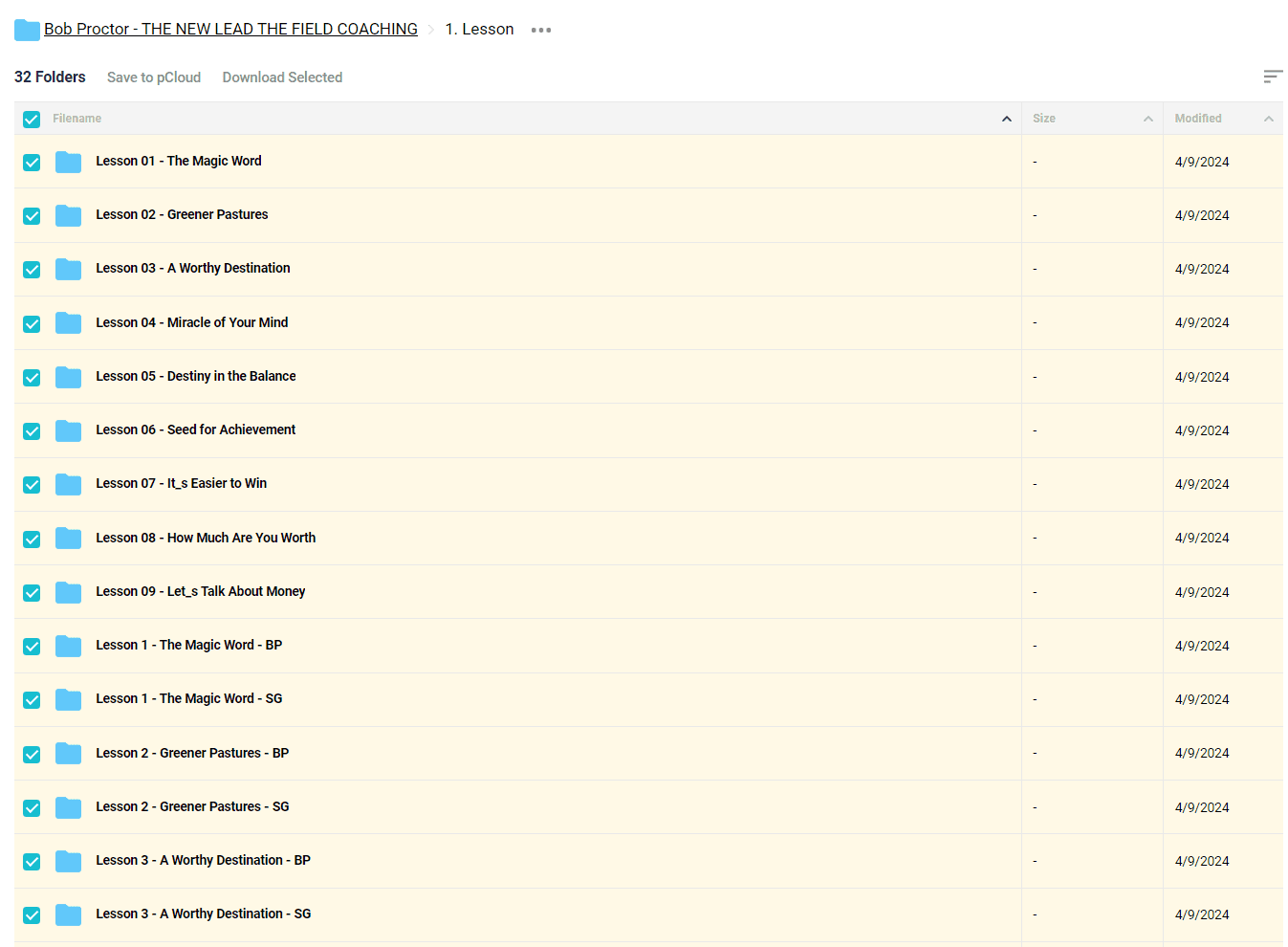Uncheck Lesson 01 - The Magic Word checkbox
This screenshot has height=947, width=1288.
[32, 163]
